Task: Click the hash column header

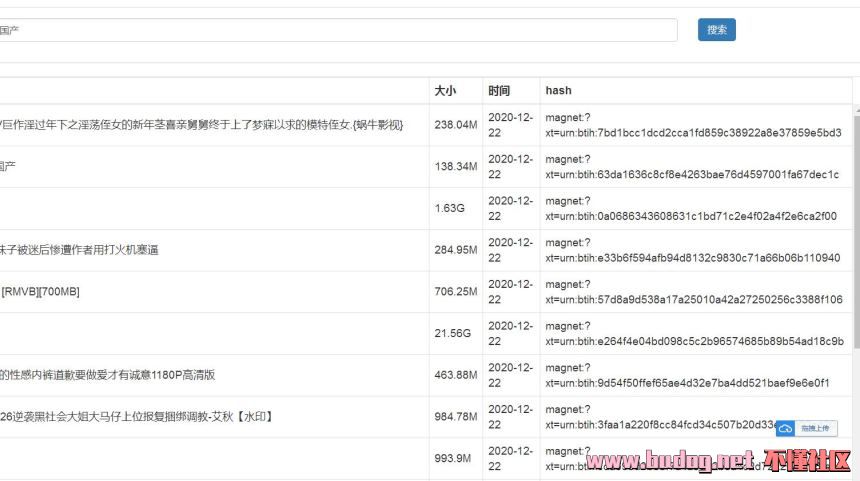Action: [x=558, y=90]
